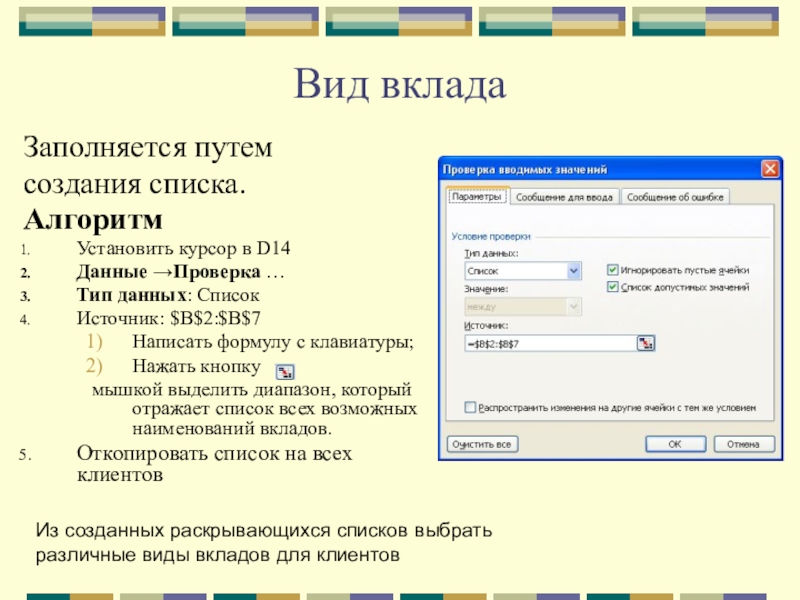The image size is (800, 600).
Task: Select the Параметры tab
Action: (477, 198)
